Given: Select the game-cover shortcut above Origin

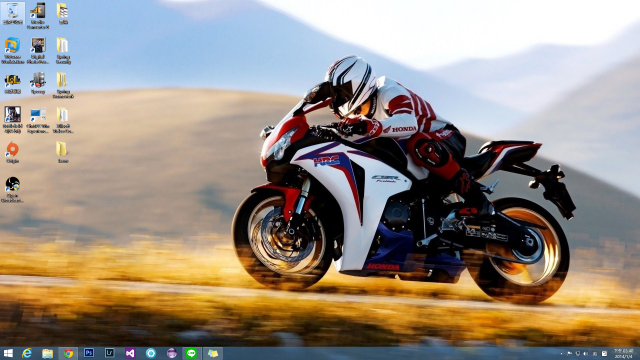Looking at the screenshot, I should [x=13, y=119].
